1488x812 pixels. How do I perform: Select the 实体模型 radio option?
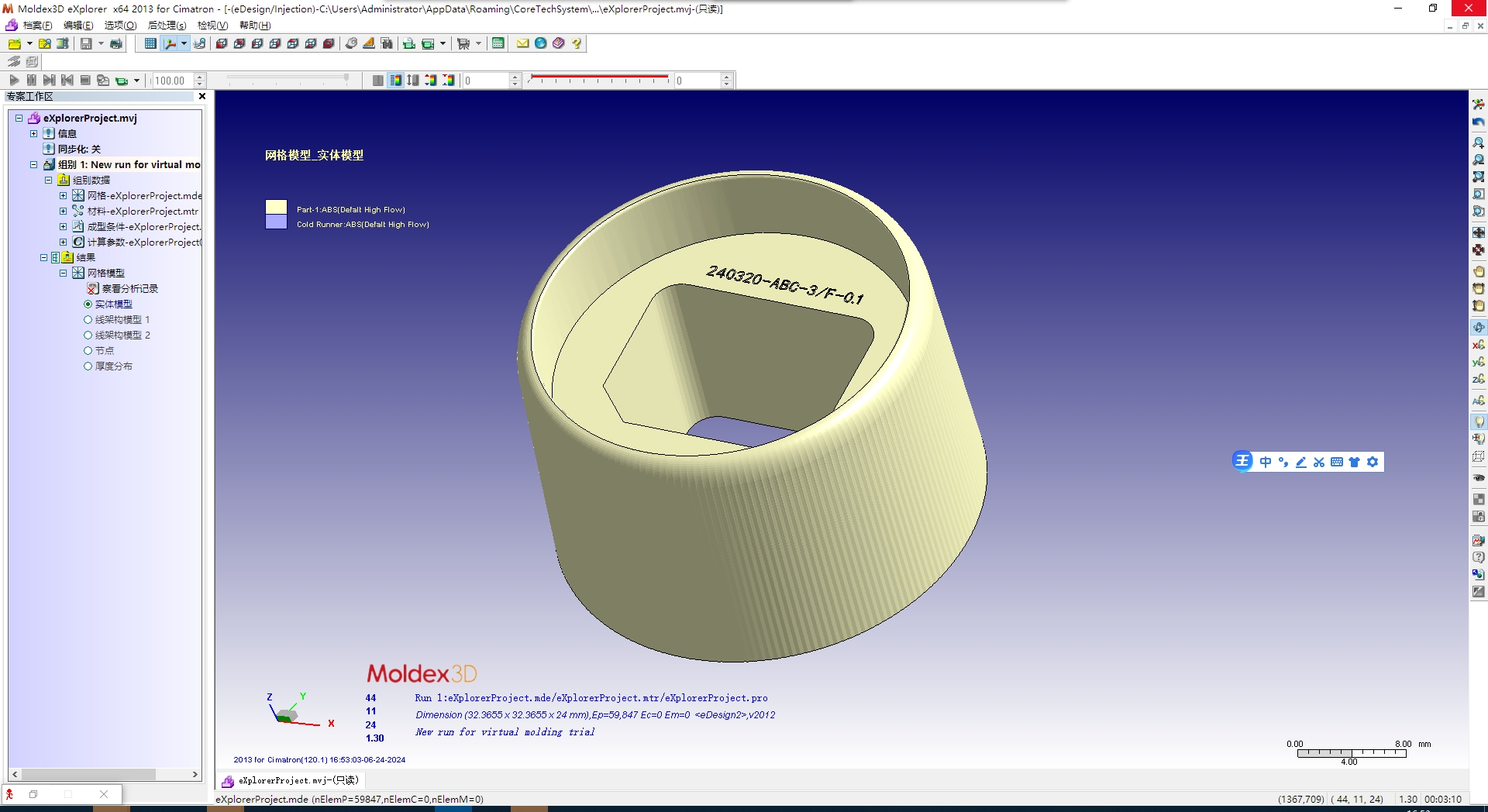tap(88, 304)
